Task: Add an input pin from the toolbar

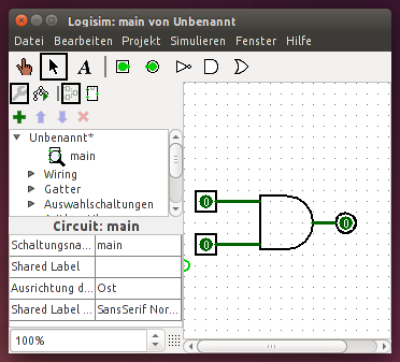Action: [x=123, y=67]
